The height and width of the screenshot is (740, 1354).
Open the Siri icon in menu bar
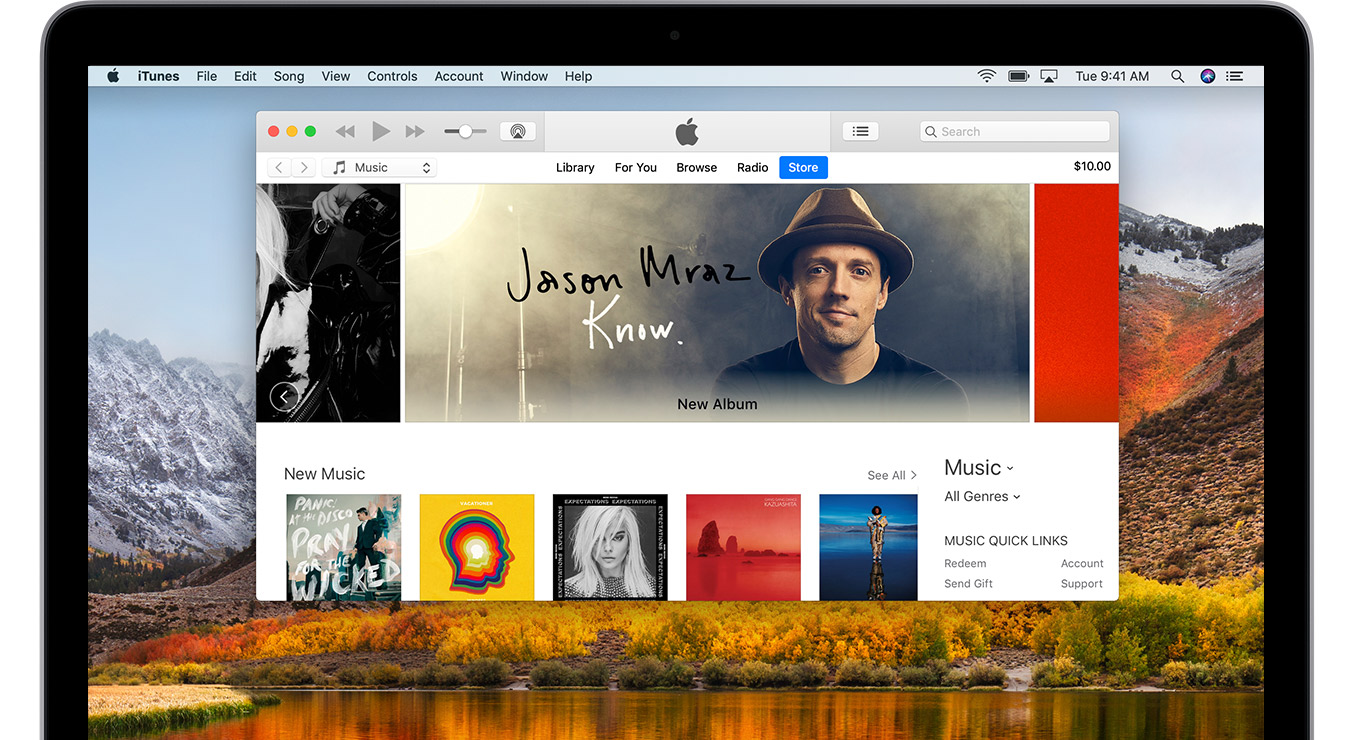pyautogui.click(x=1207, y=76)
